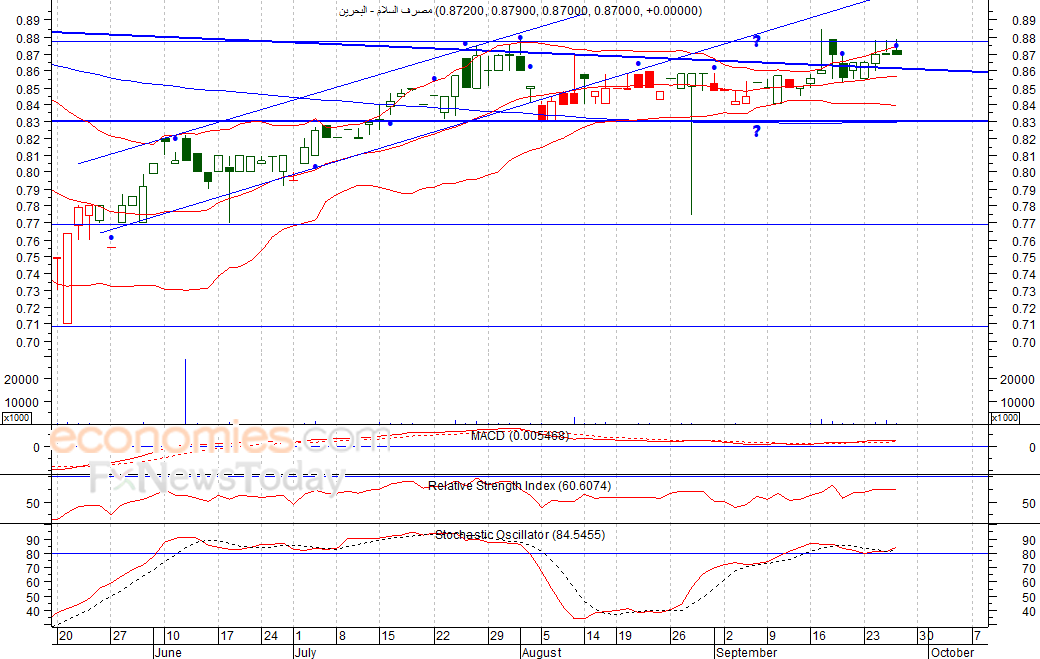1040x659 pixels.
Task: Click the September month label
Action: [746, 652]
